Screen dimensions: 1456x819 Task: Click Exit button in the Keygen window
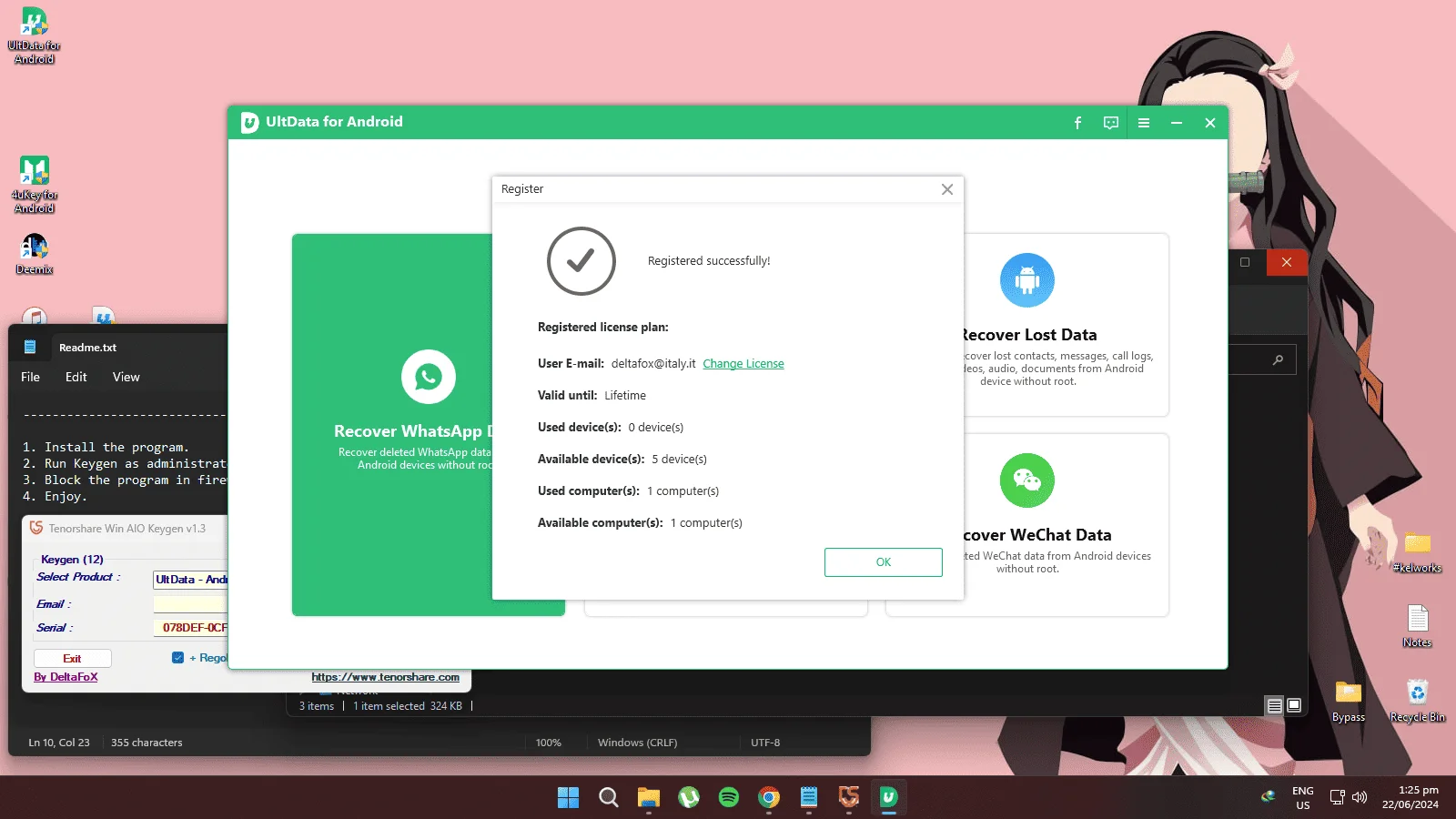[x=73, y=659]
